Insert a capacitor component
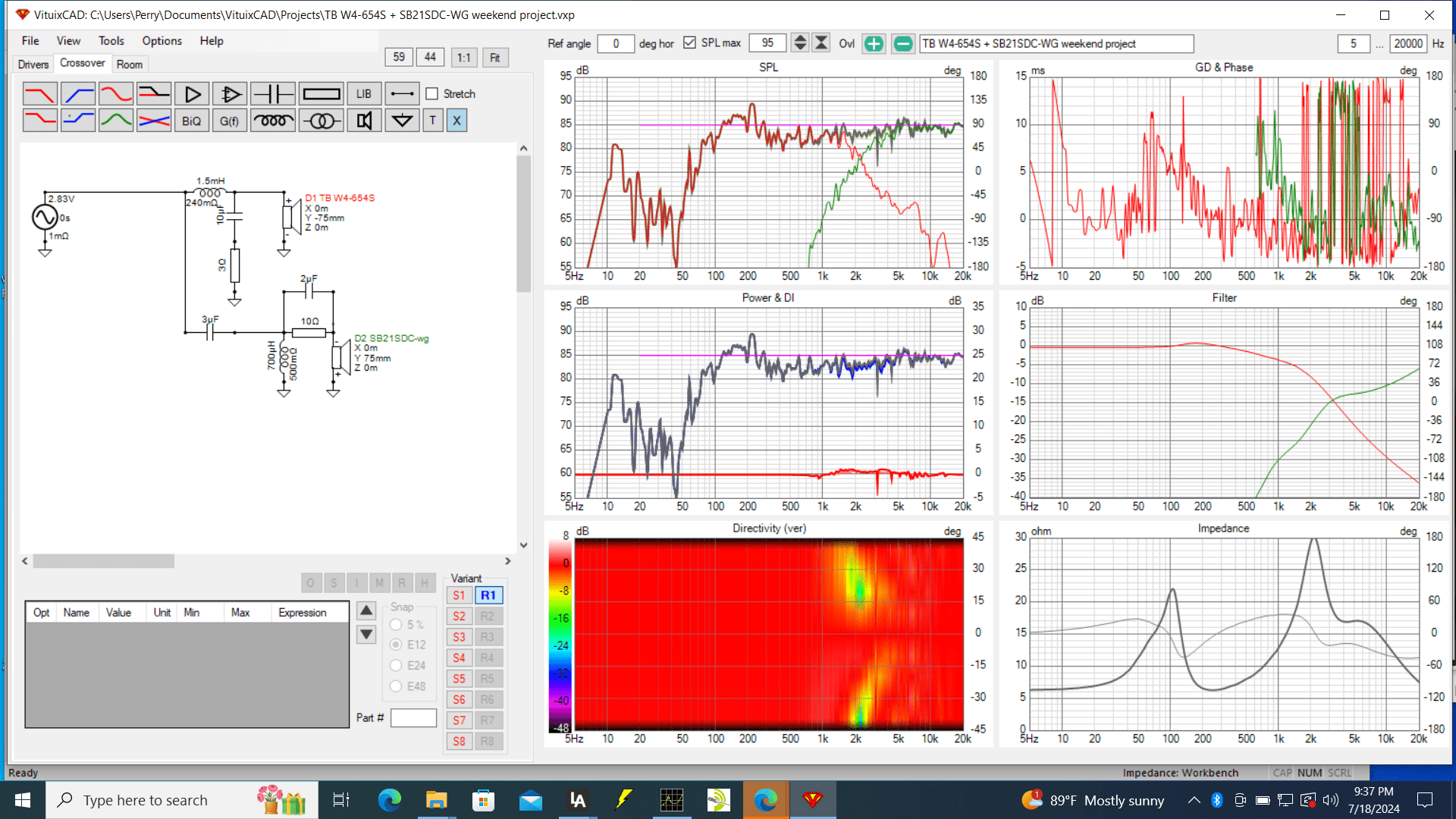 click(x=273, y=94)
